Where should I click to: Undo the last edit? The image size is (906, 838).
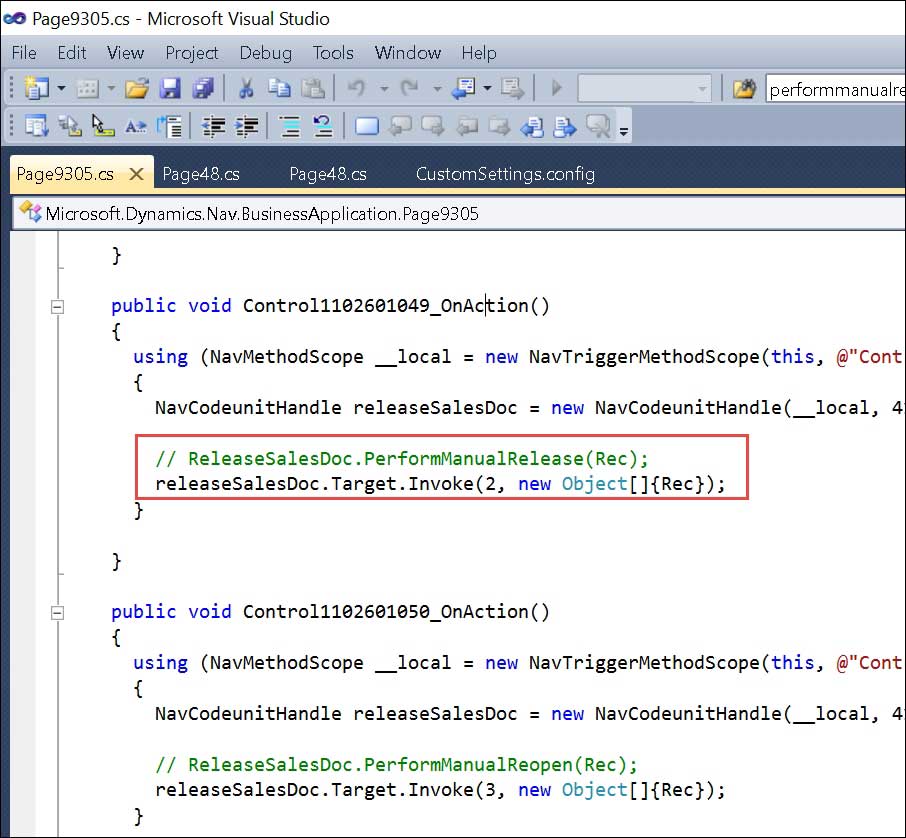click(355, 88)
